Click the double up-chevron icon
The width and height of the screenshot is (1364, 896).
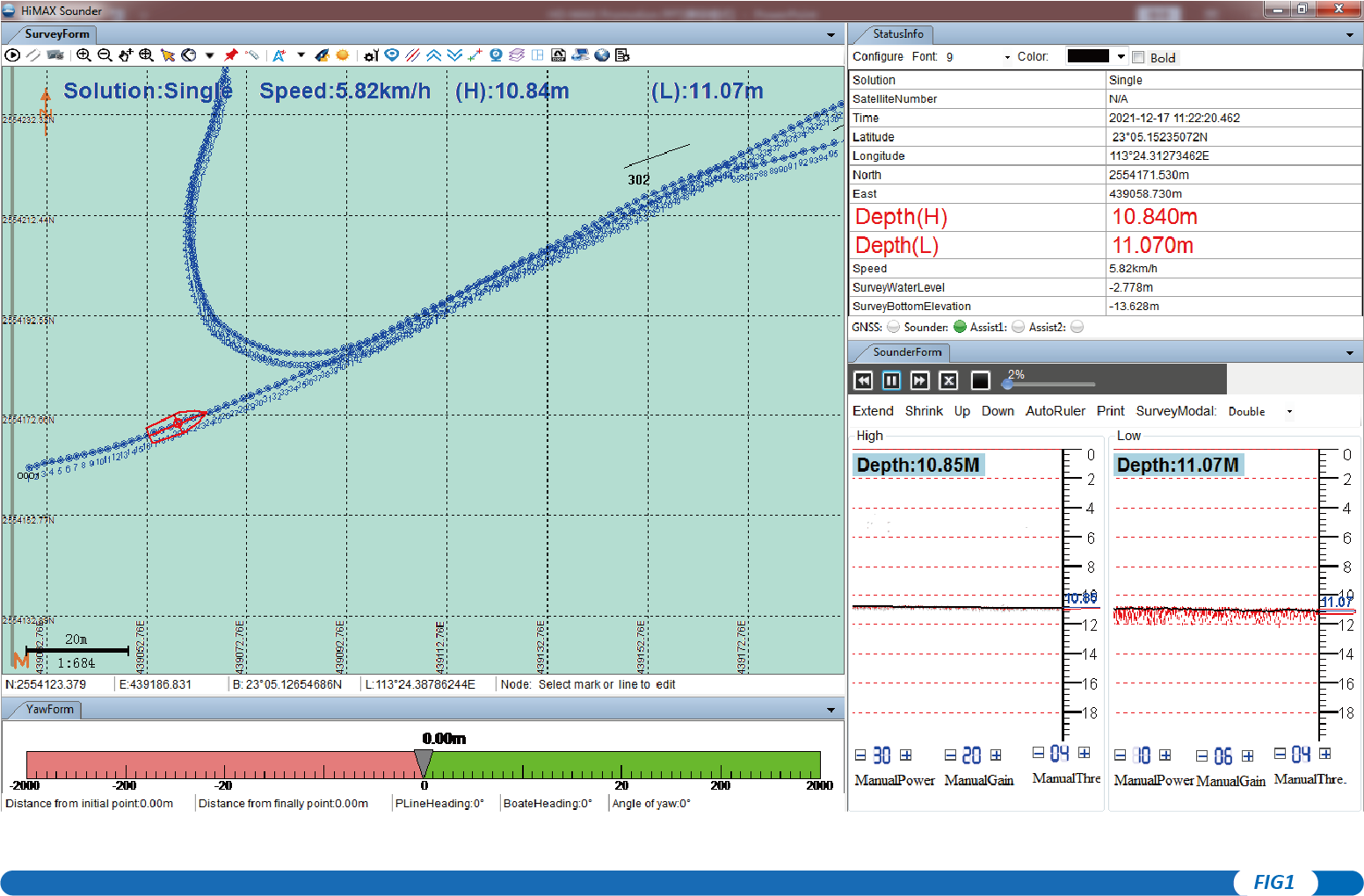click(x=433, y=54)
